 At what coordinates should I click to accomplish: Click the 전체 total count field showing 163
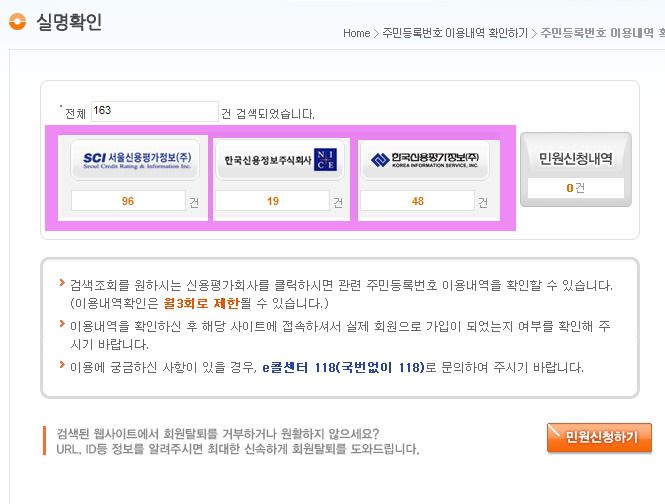click(x=154, y=111)
